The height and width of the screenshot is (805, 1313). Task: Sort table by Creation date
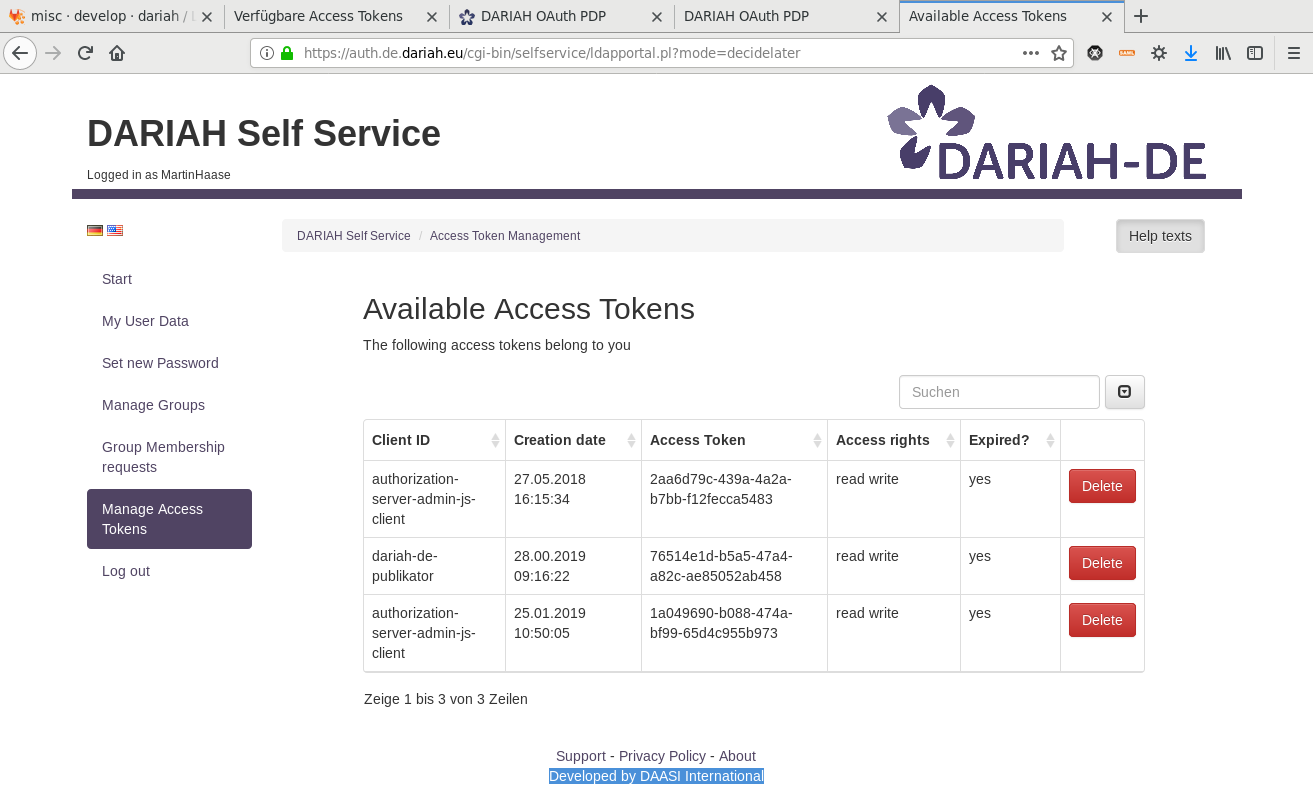point(573,440)
